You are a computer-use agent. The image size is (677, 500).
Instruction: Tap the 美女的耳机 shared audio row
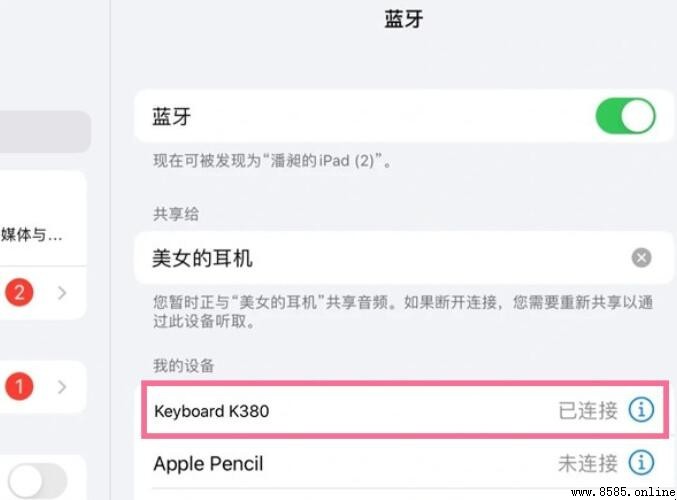coord(404,258)
